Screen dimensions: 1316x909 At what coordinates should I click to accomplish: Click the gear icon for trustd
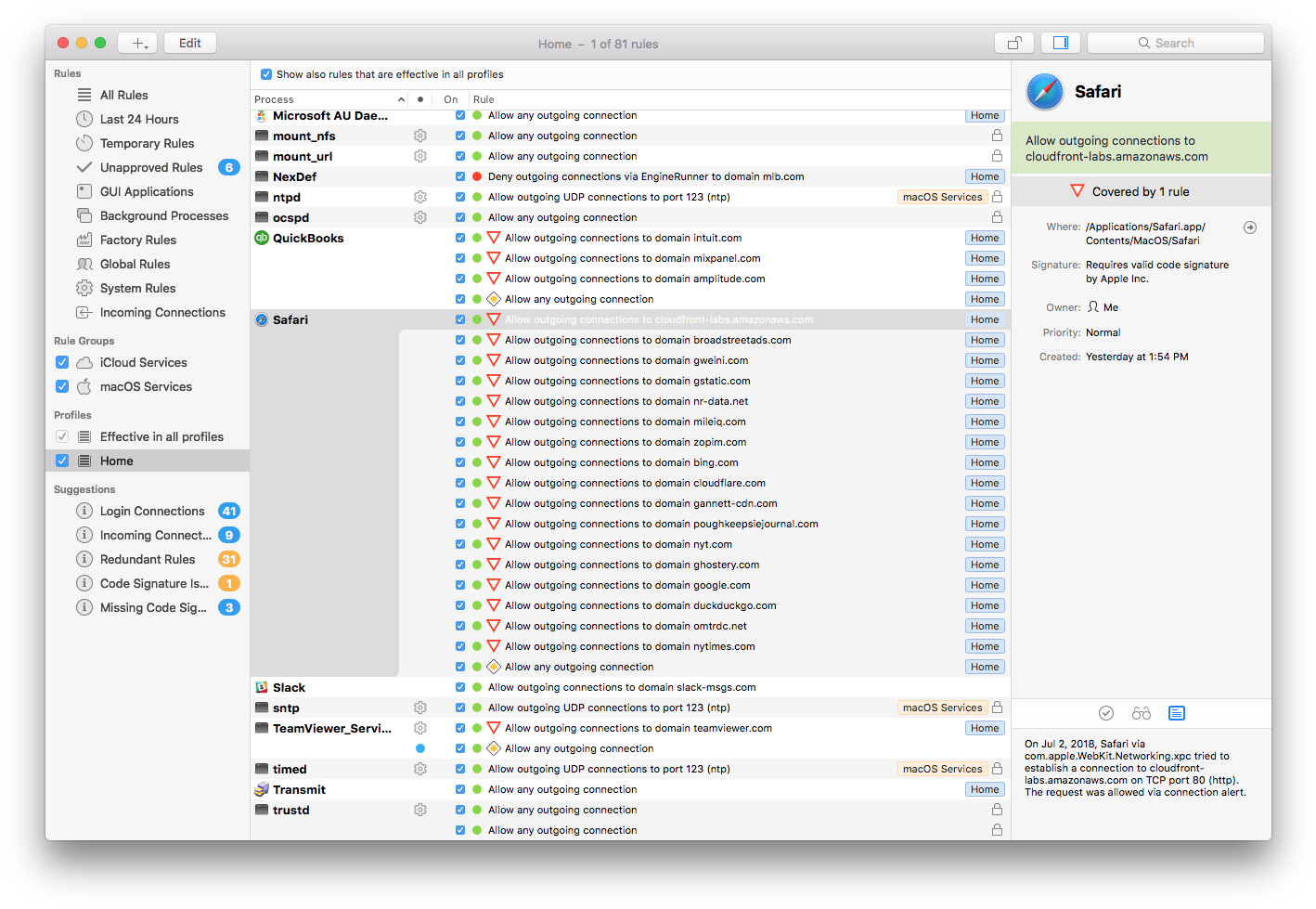pos(420,810)
